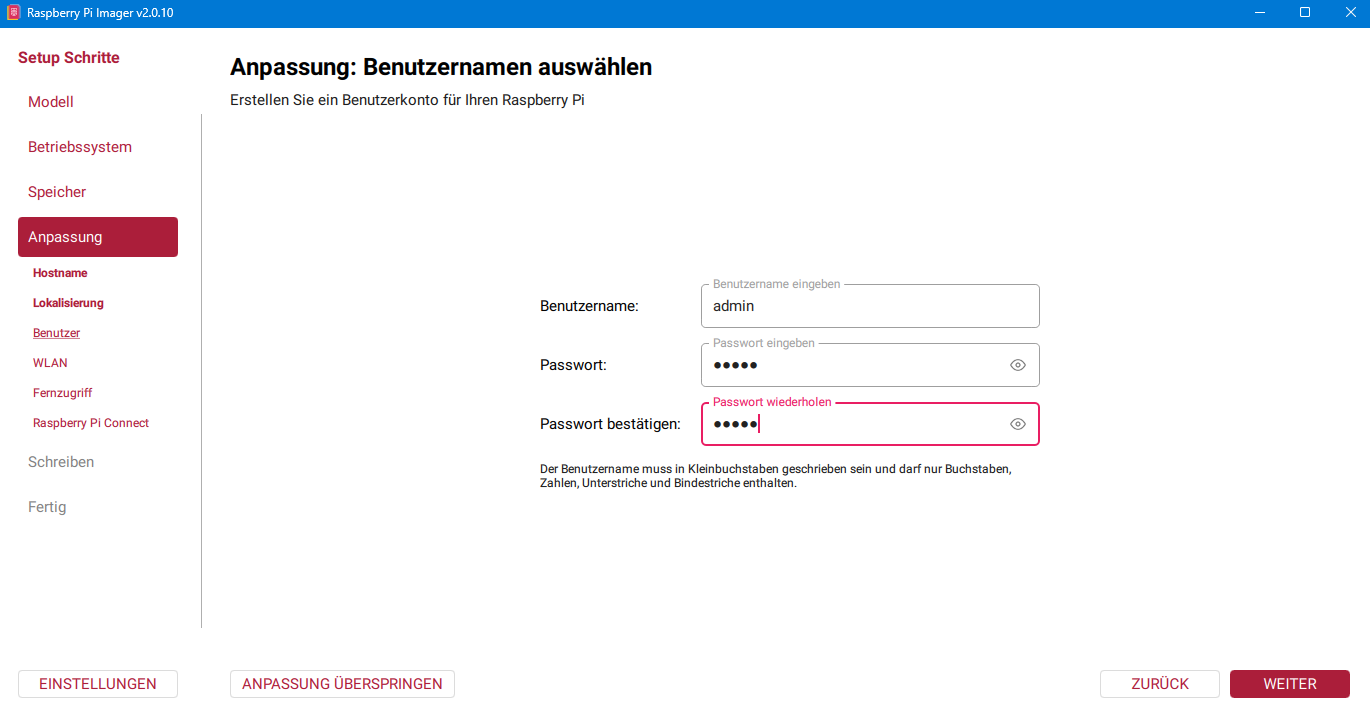Viewport: 1370px width, 711px height.
Task: Show the Passwort field contents via eye icon
Action: point(1018,365)
